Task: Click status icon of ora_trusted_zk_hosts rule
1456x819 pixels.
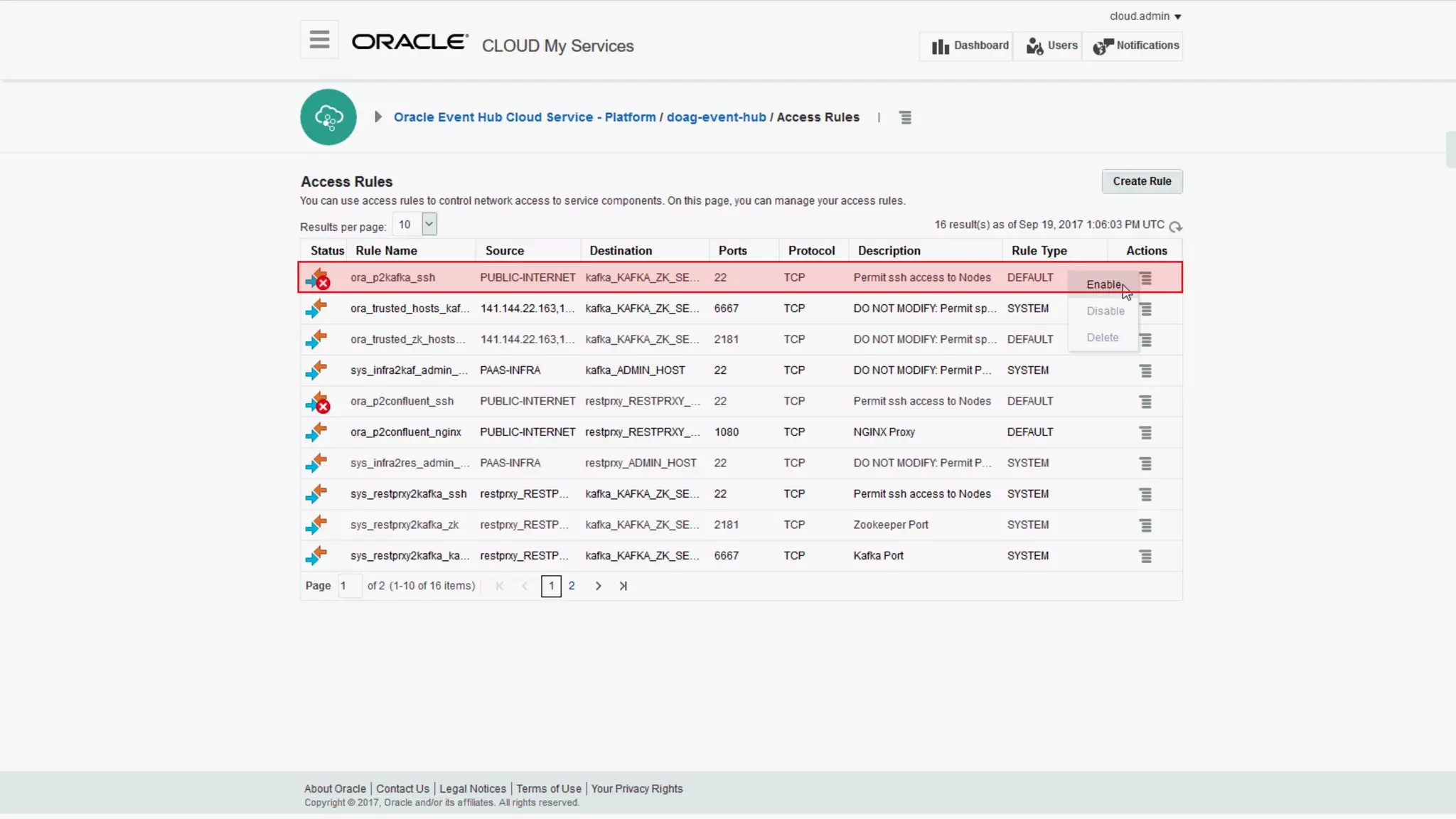Action: [x=316, y=339]
